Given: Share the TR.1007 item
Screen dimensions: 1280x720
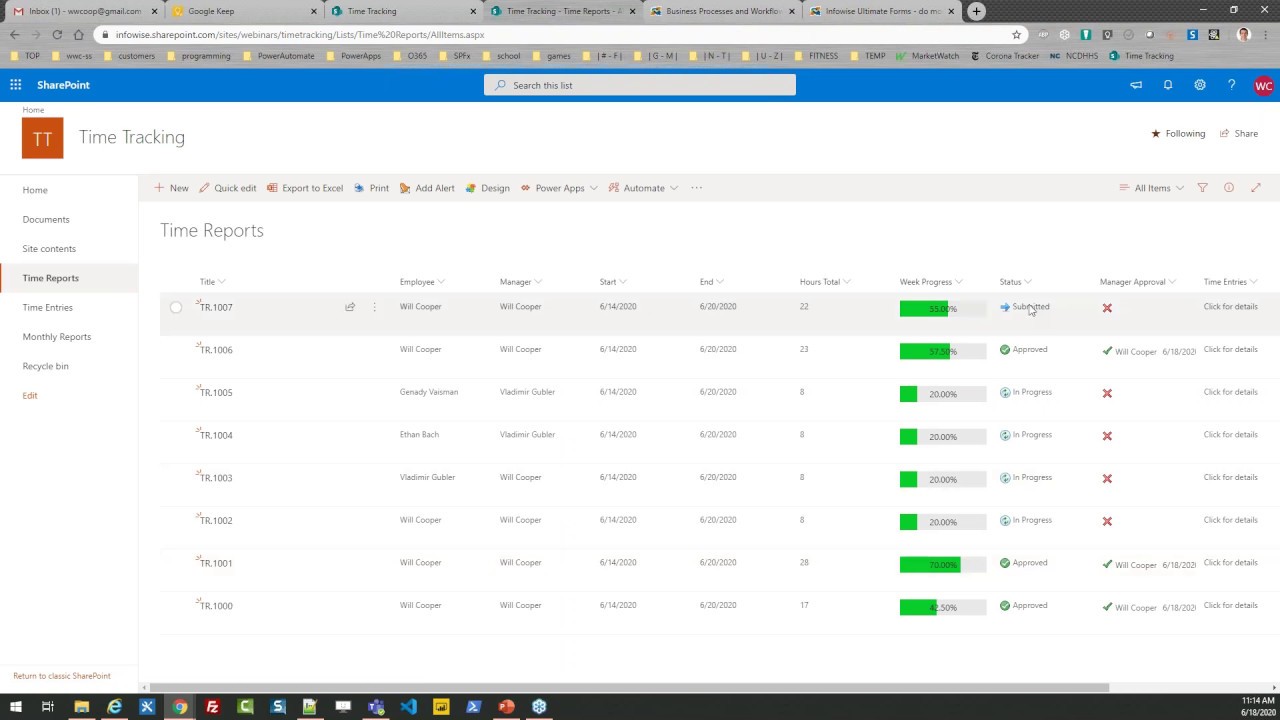Looking at the screenshot, I should tap(350, 307).
